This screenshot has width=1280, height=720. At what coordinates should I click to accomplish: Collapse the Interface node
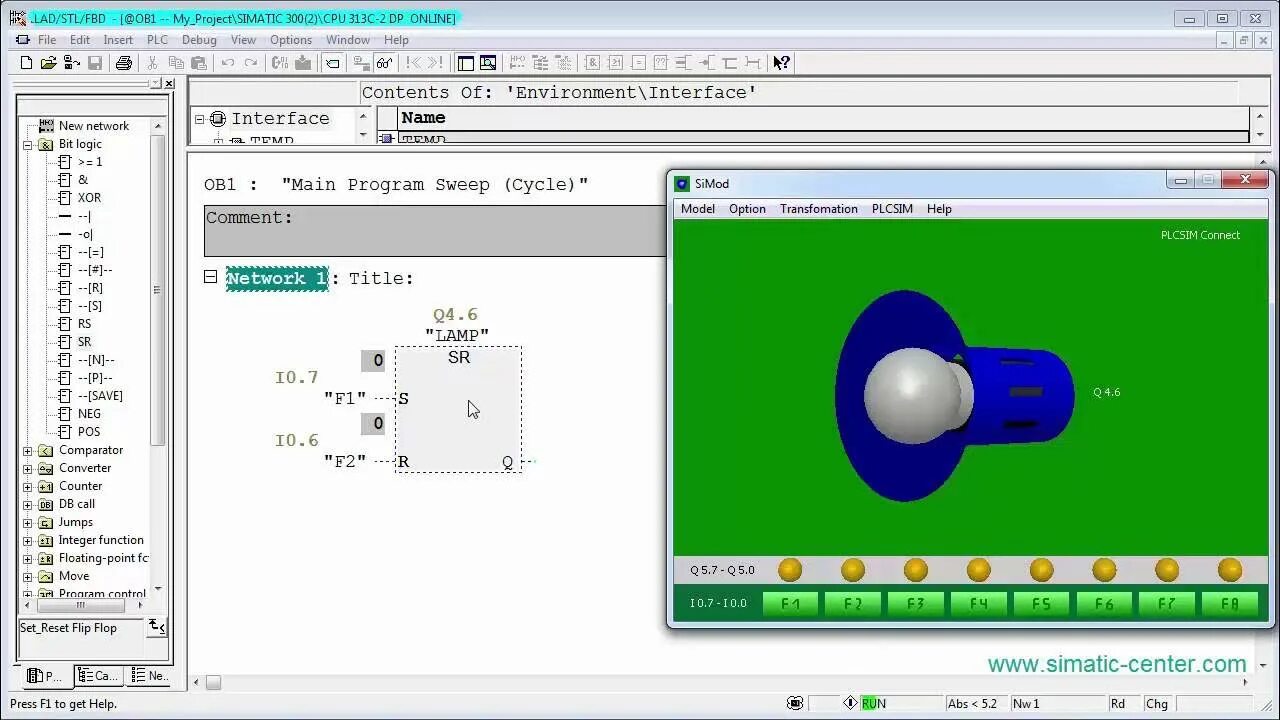pos(199,119)
